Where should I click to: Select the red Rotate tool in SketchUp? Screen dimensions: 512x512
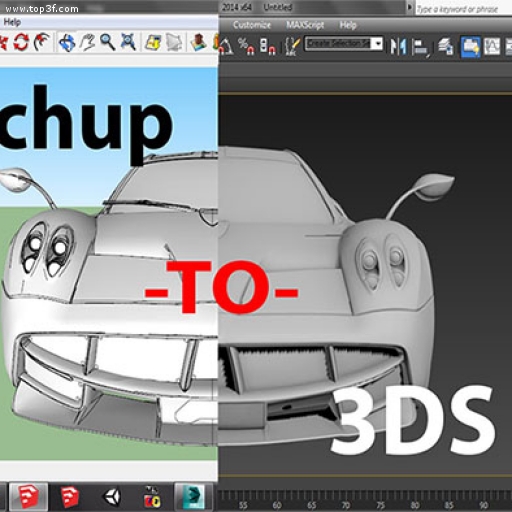(22, 42)
